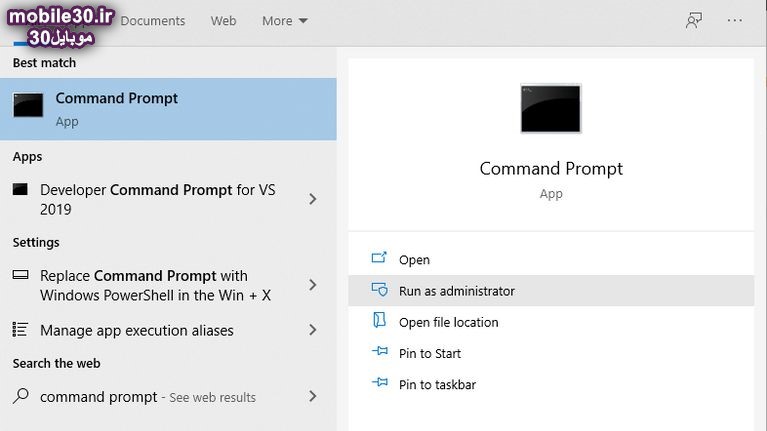This screenshot has height=431, width=767.
Task: Click the Open action icon
Action: point(379,259)
